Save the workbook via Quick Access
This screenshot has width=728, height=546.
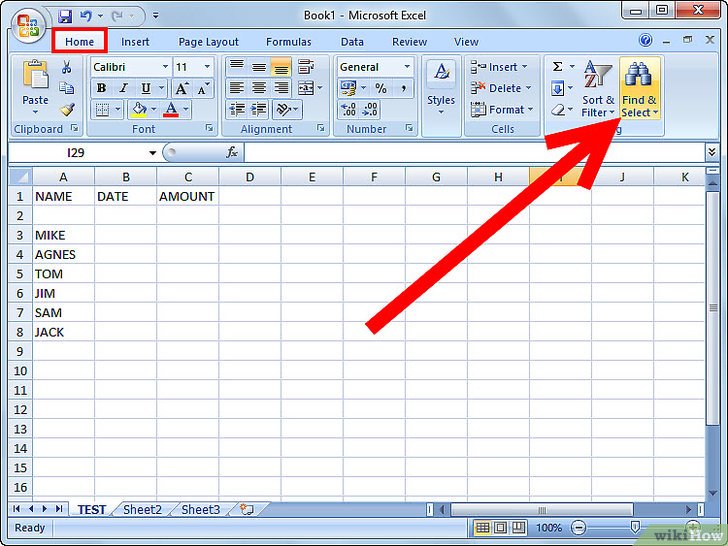(x=65, y=16)
